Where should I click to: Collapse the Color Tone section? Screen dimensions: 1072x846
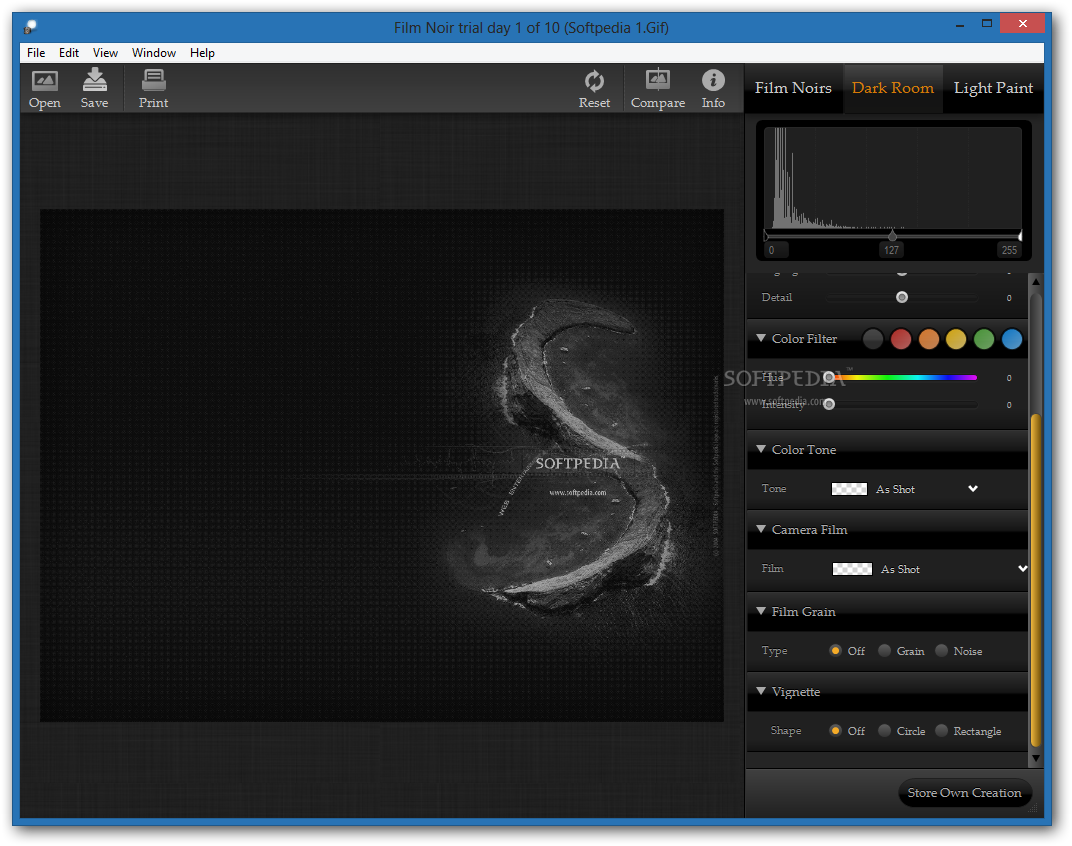click(761, 449)
